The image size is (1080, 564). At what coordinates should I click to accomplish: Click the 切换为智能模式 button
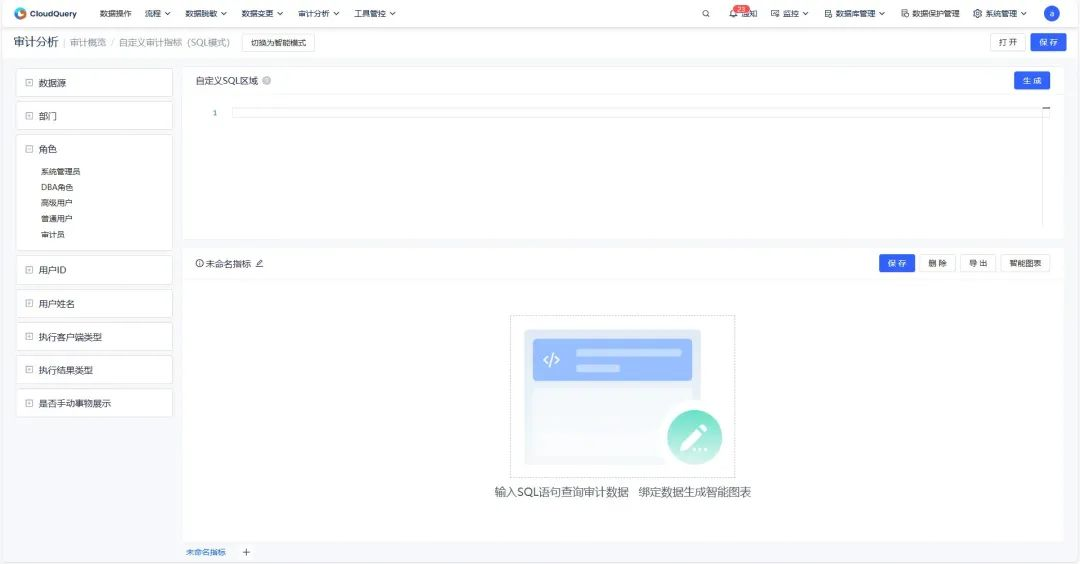[278, 43]
